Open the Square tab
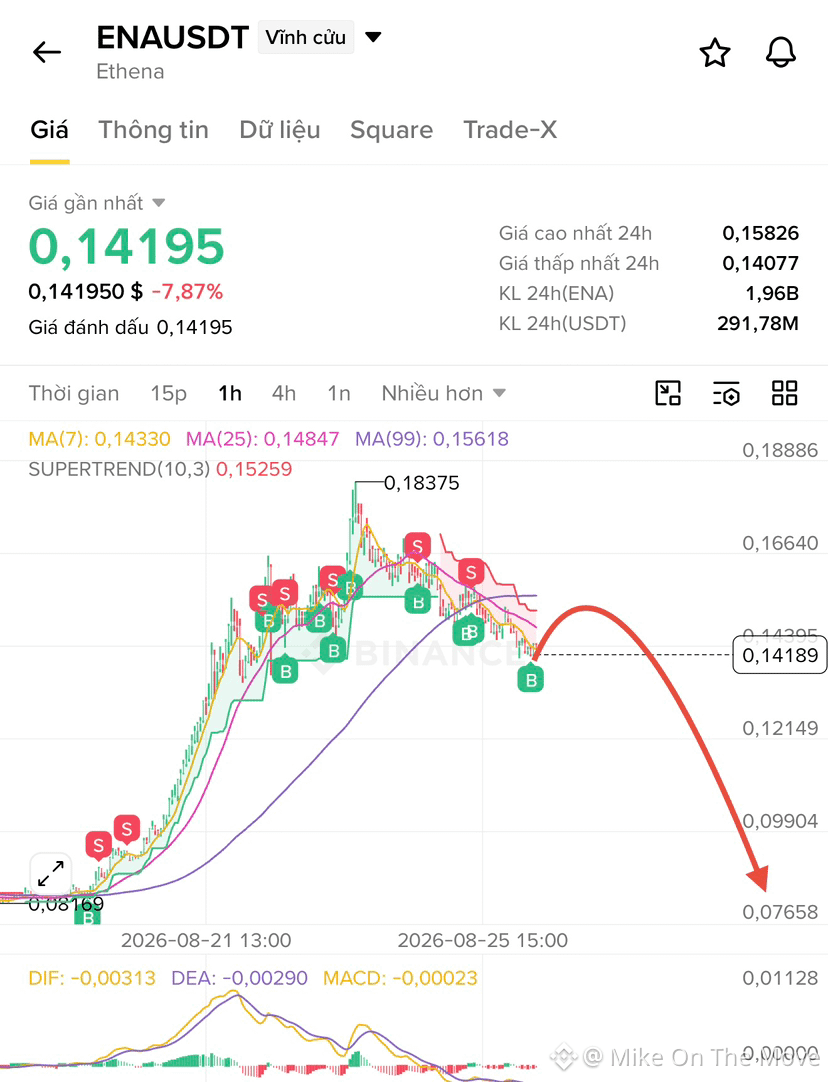The image size is (828, 1082). [391, 130]
